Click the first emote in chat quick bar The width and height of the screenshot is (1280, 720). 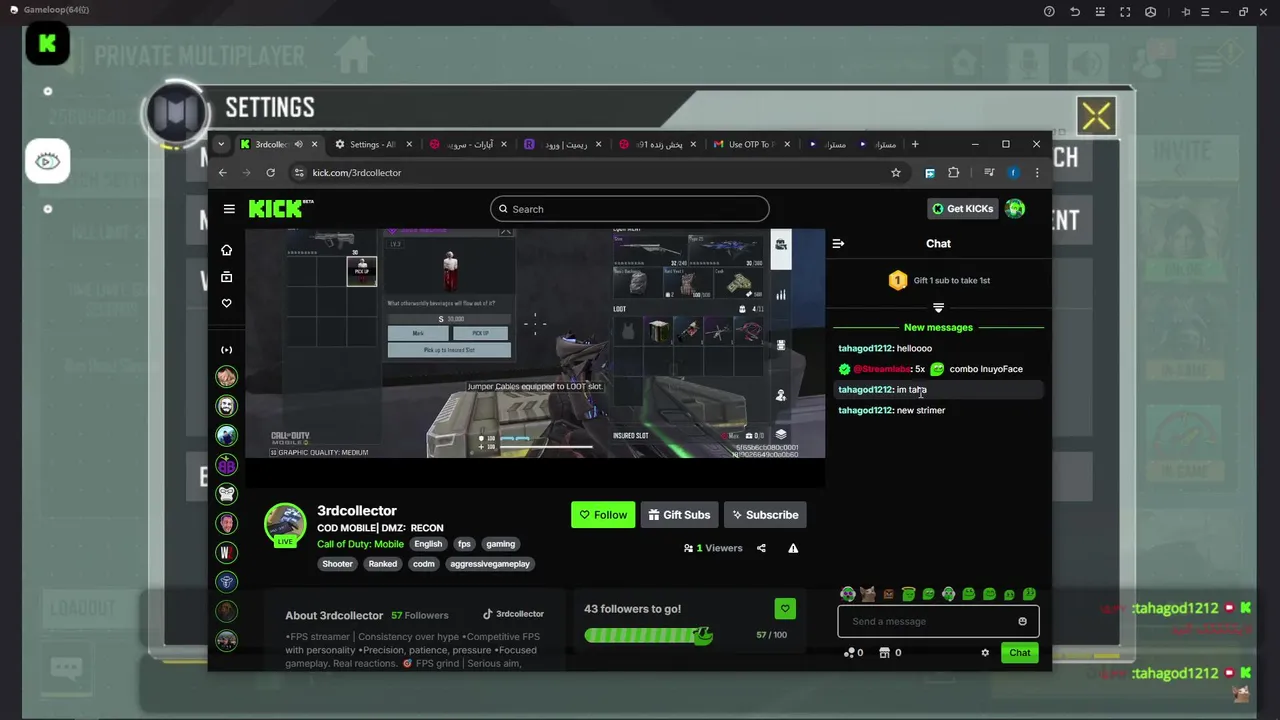[848, 594]
